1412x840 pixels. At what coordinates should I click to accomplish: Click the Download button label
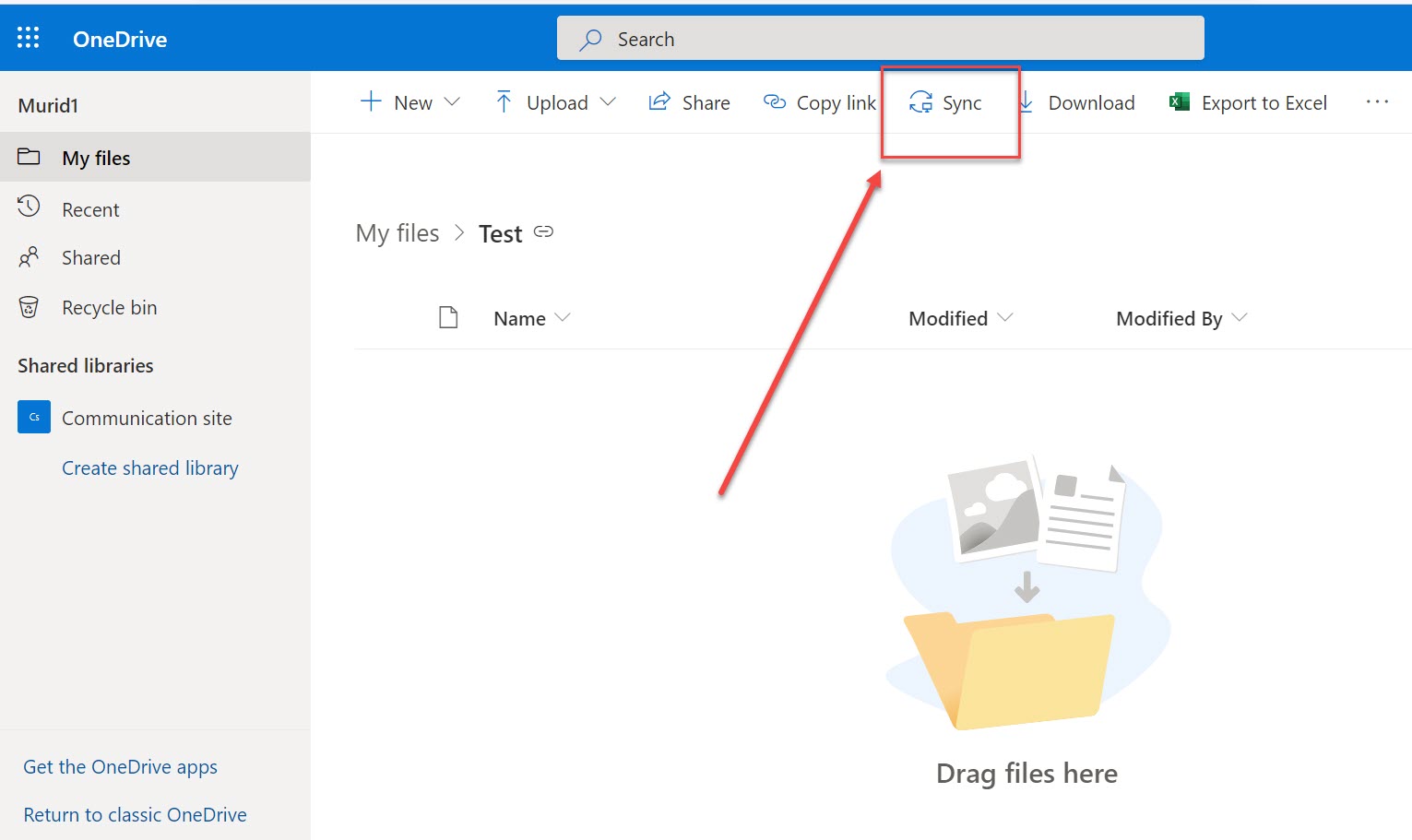[1092, 102]
